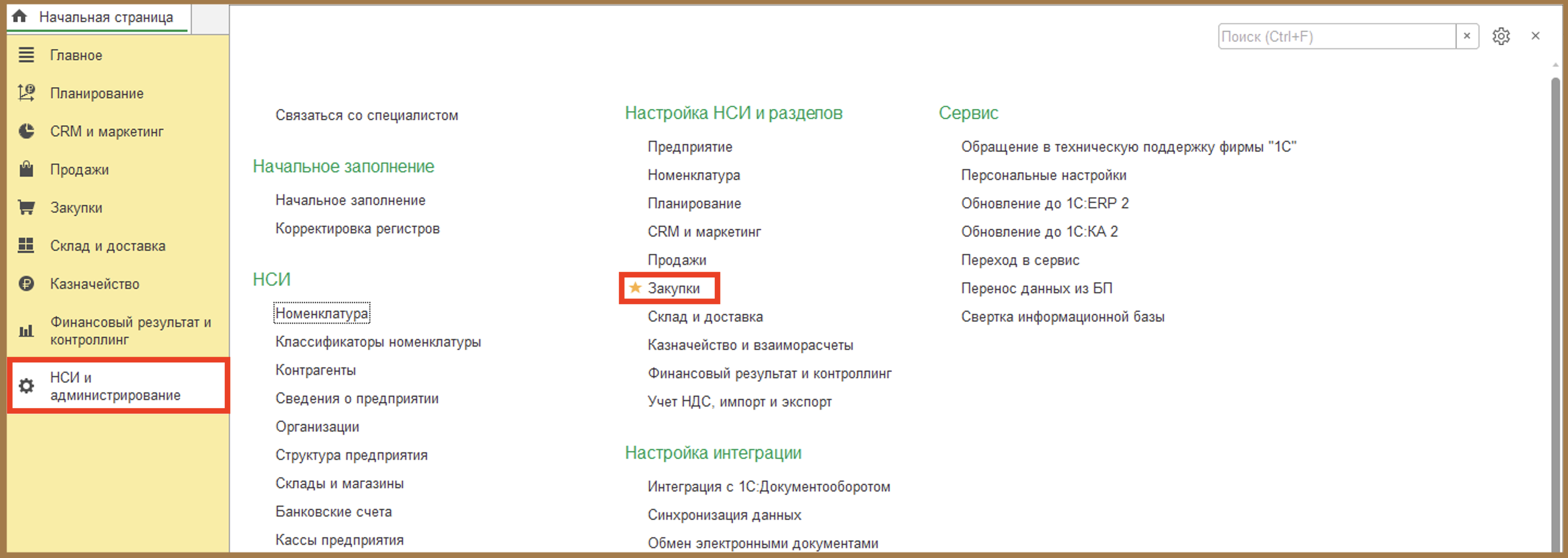Viewport: 1568px width, 558px height.
Task: Click the НСИ и администрирование gear icon
Action: click(26, 386)
